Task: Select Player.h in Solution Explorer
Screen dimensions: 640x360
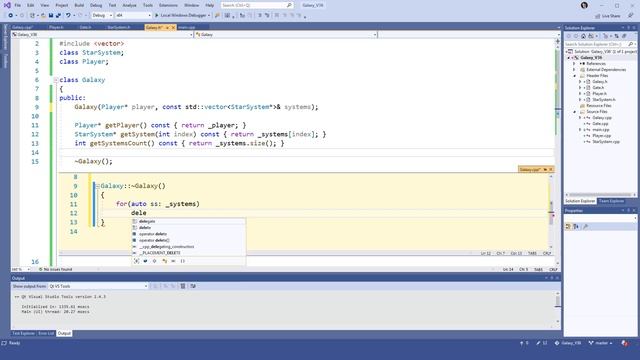Action: coord(599,94)
